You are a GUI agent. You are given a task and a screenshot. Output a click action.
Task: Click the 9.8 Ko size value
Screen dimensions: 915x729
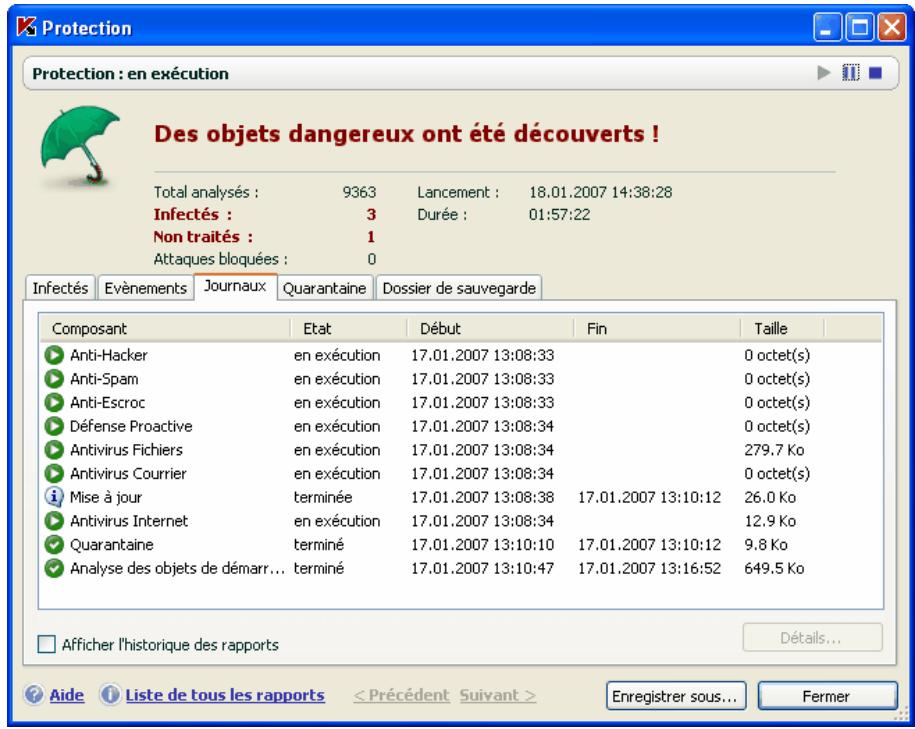(x=766, y=545)
